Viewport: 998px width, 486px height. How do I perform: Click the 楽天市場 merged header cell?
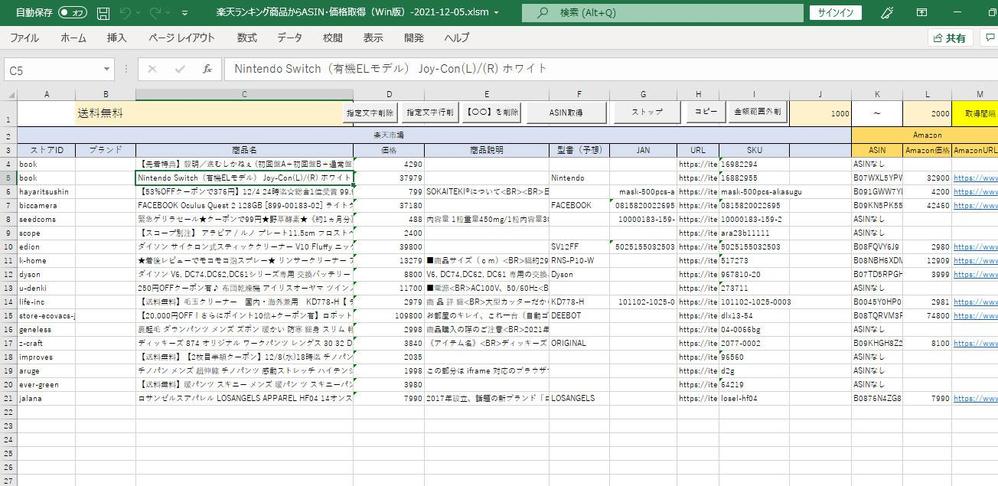pos(434,135)
